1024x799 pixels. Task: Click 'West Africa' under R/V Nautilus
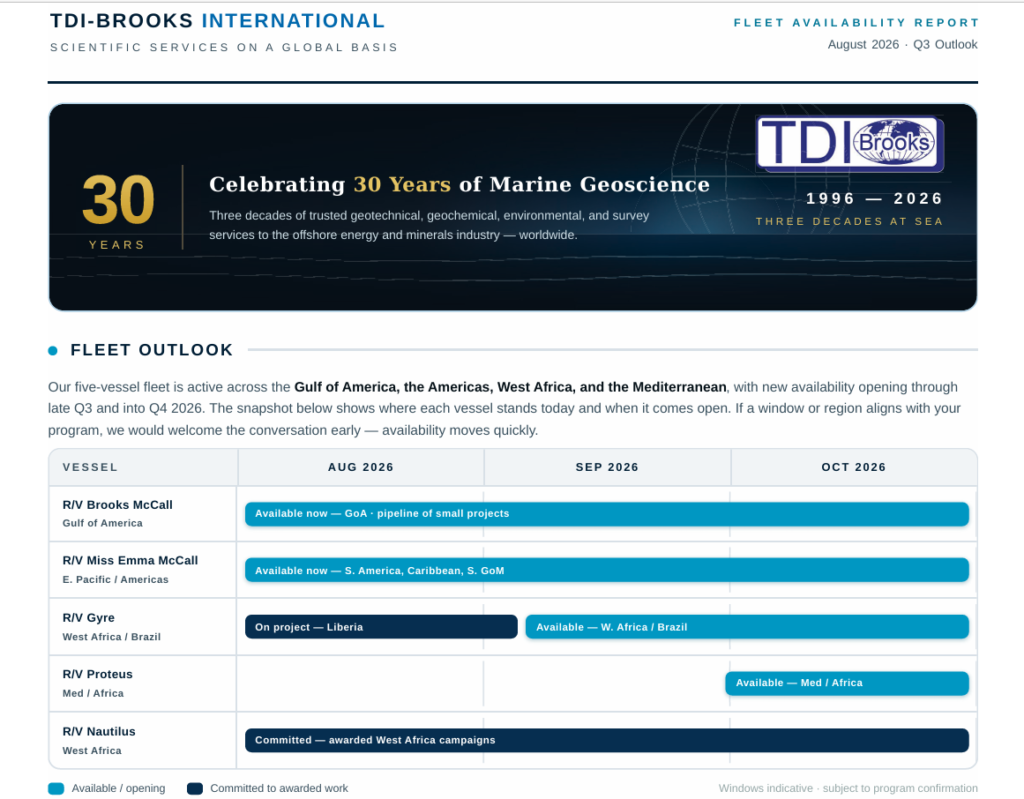tap(92, 751)
